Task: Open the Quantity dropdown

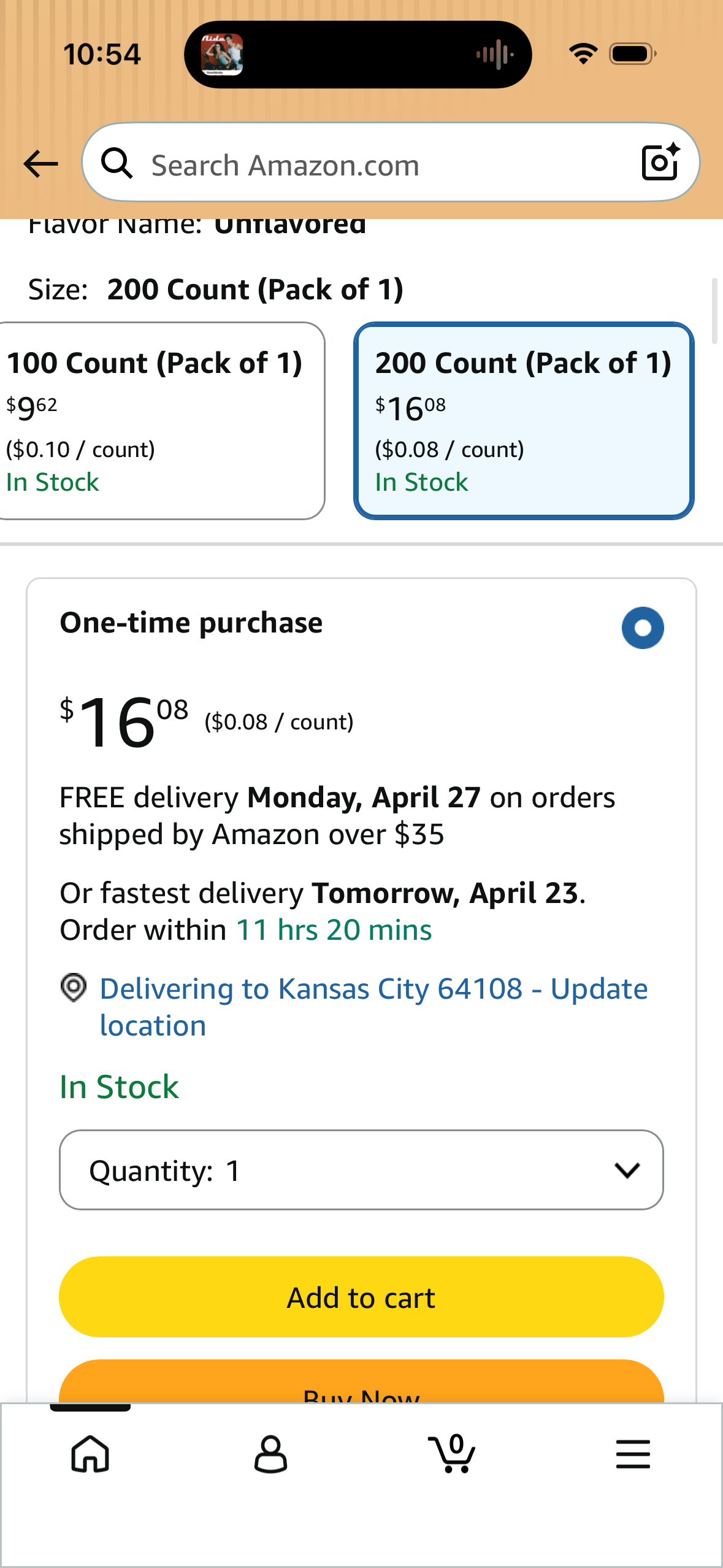Action: [x=361, y=1170]
